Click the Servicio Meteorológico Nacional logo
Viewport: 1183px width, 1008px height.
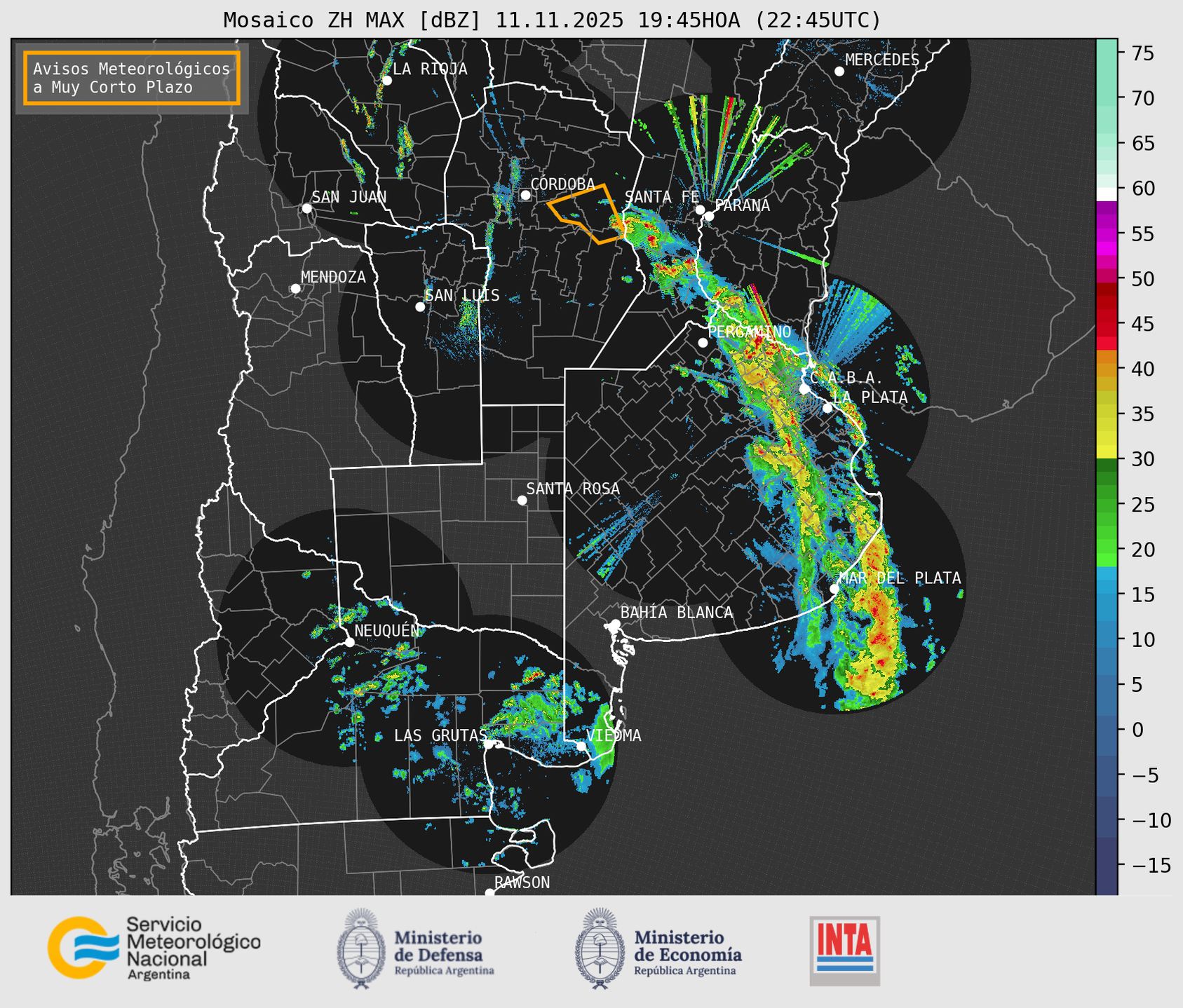[154, 948]
